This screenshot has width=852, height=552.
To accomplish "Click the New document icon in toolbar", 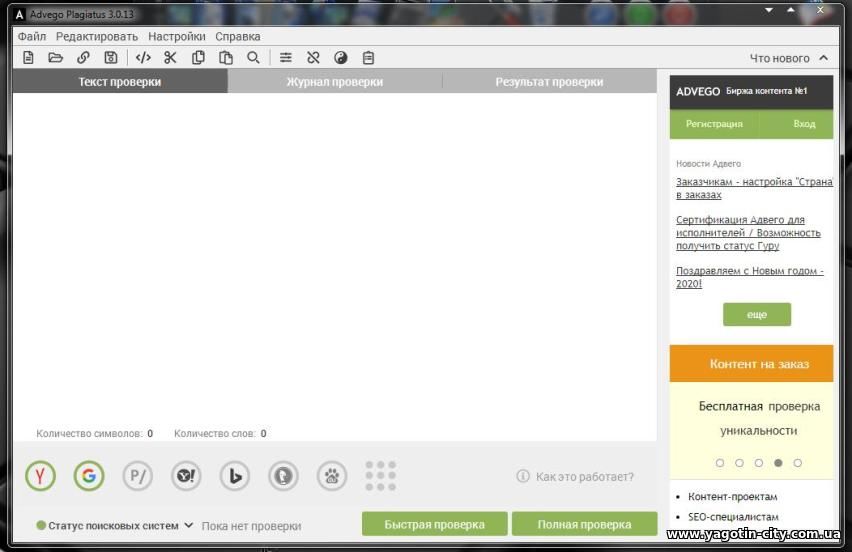I will coord(28,58).
